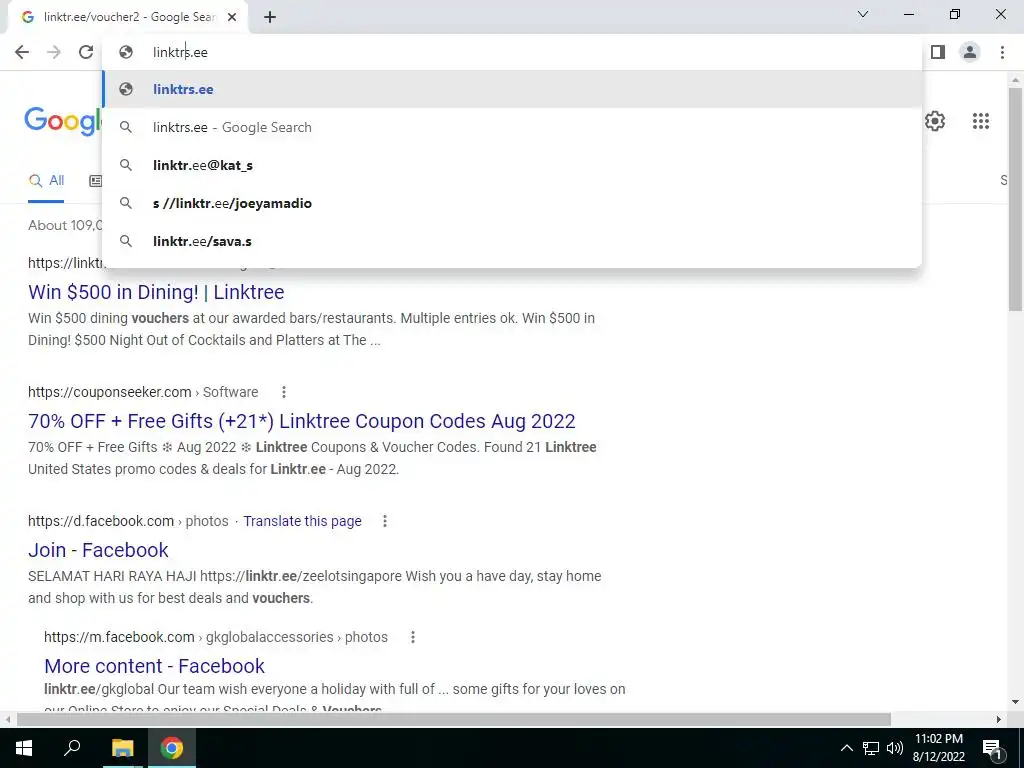1024x768 pixels.
Task: Click the Google logo
Action: [63, 121]
